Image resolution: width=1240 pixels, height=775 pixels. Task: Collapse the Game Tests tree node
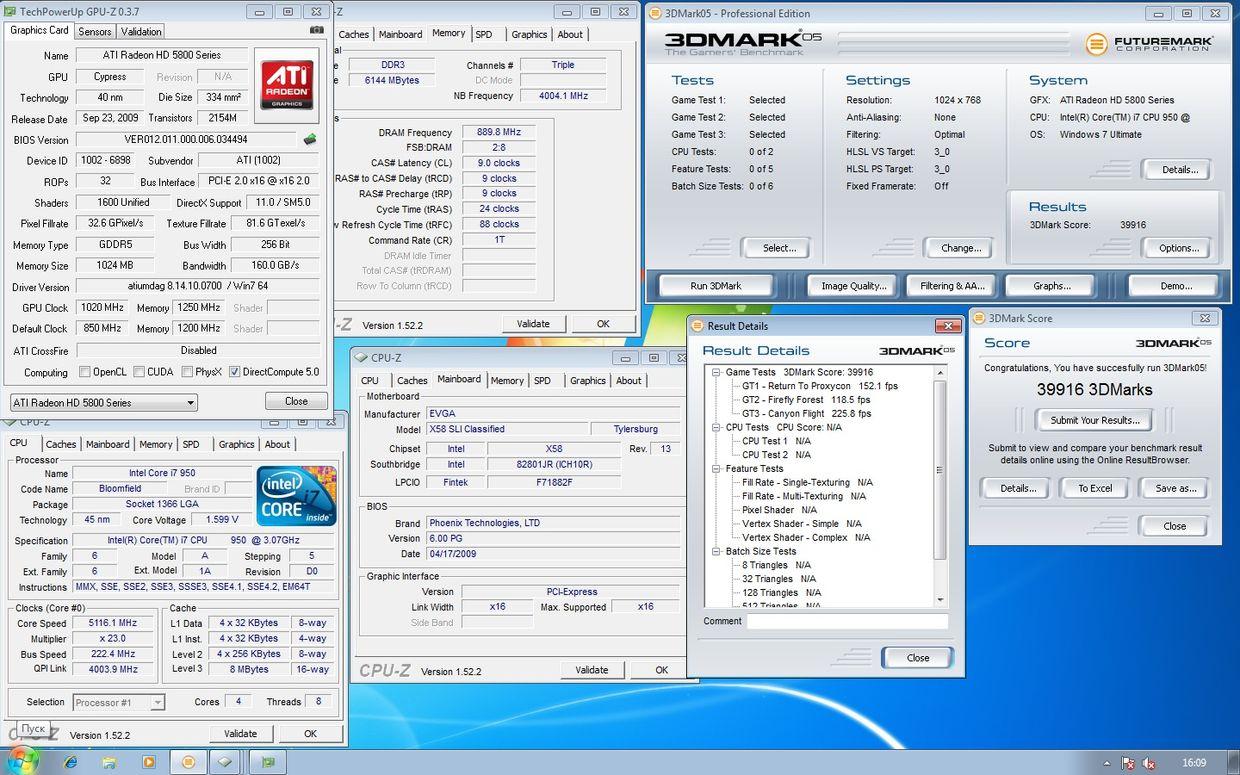(x=716, y=372)
